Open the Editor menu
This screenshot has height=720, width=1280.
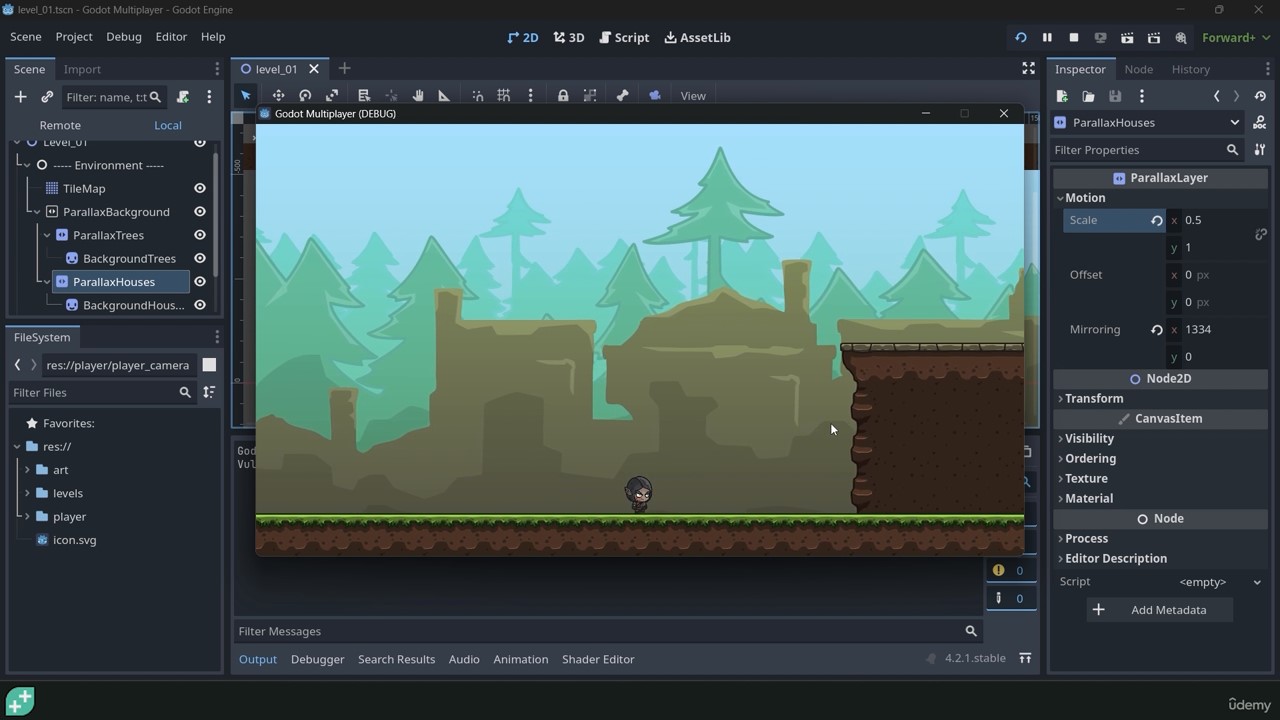(x=171, y=37)
